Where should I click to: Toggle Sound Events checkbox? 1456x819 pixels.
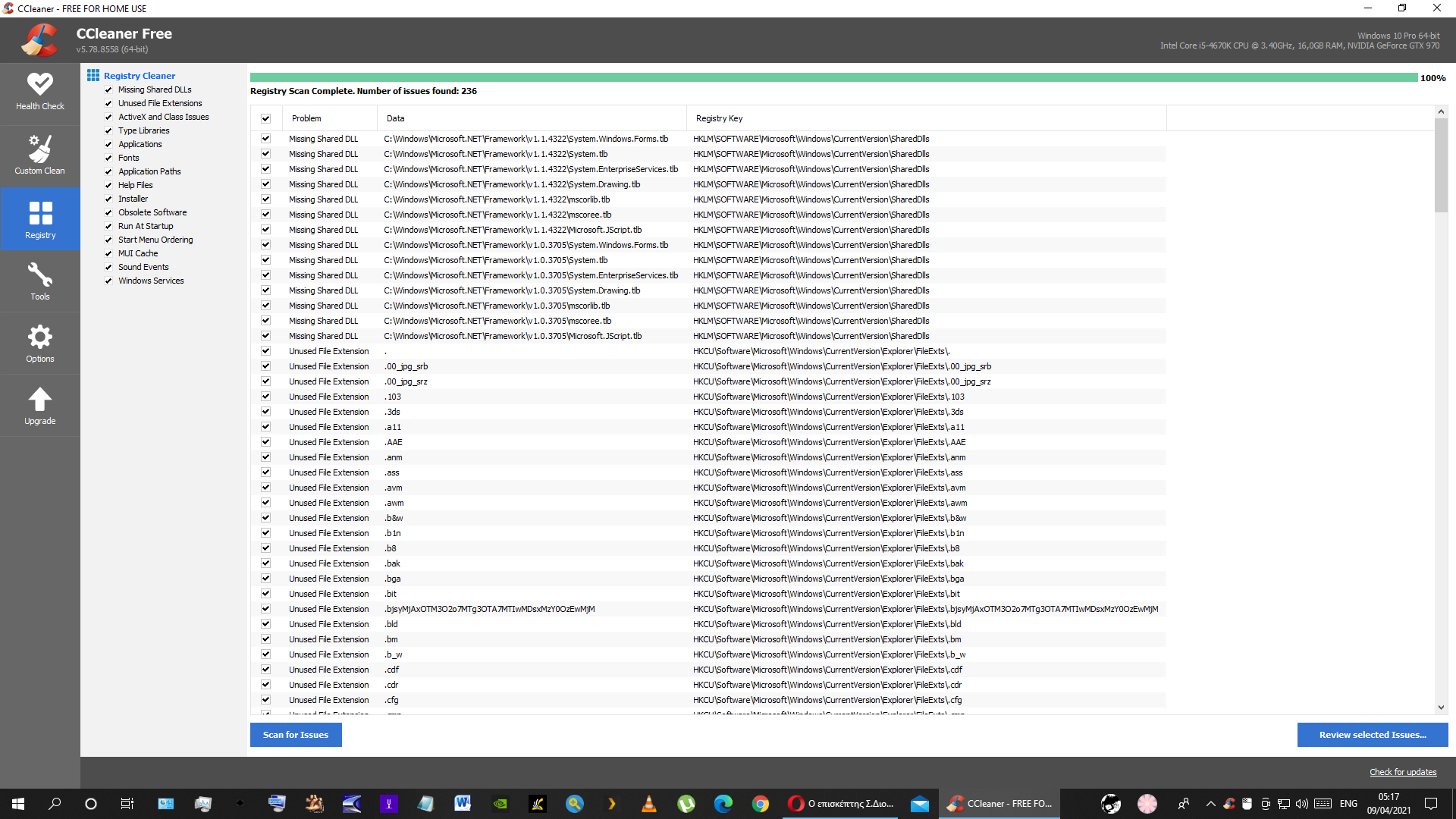[108, 267]
